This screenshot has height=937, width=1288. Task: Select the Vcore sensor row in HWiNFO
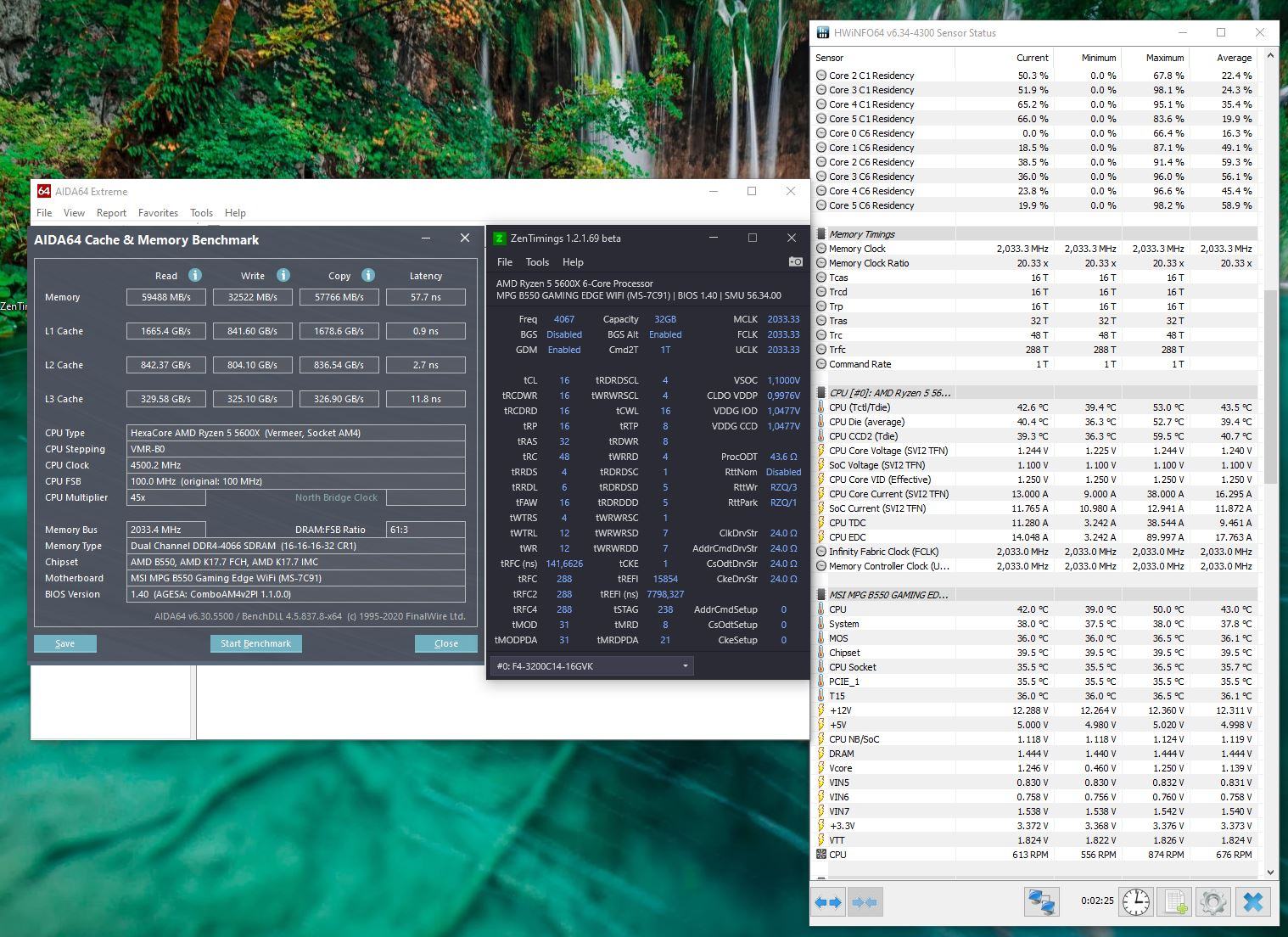tap(1035, 768)
